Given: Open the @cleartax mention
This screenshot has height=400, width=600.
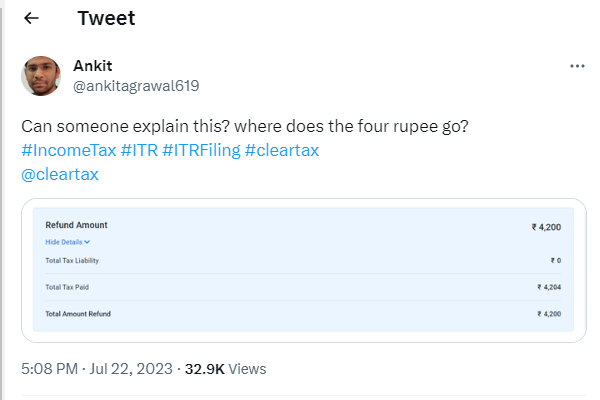Looking at the screenshot, I should [x=60, y=174].
